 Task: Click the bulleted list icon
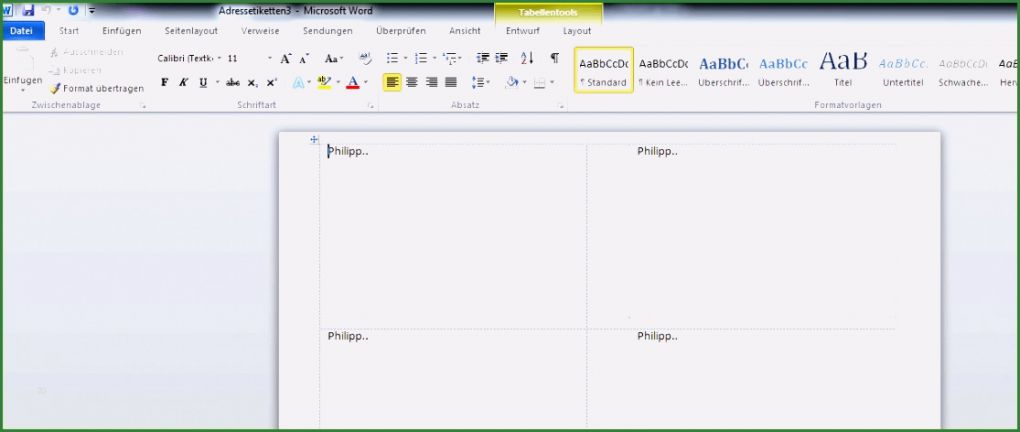[x=392, y=59]
